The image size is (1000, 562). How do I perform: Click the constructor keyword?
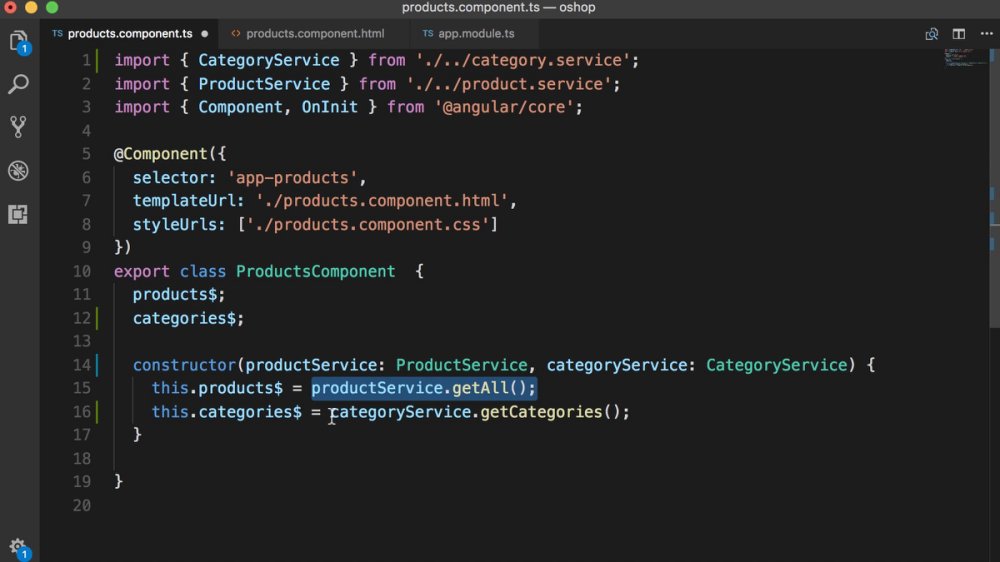[x=184, y=365]
